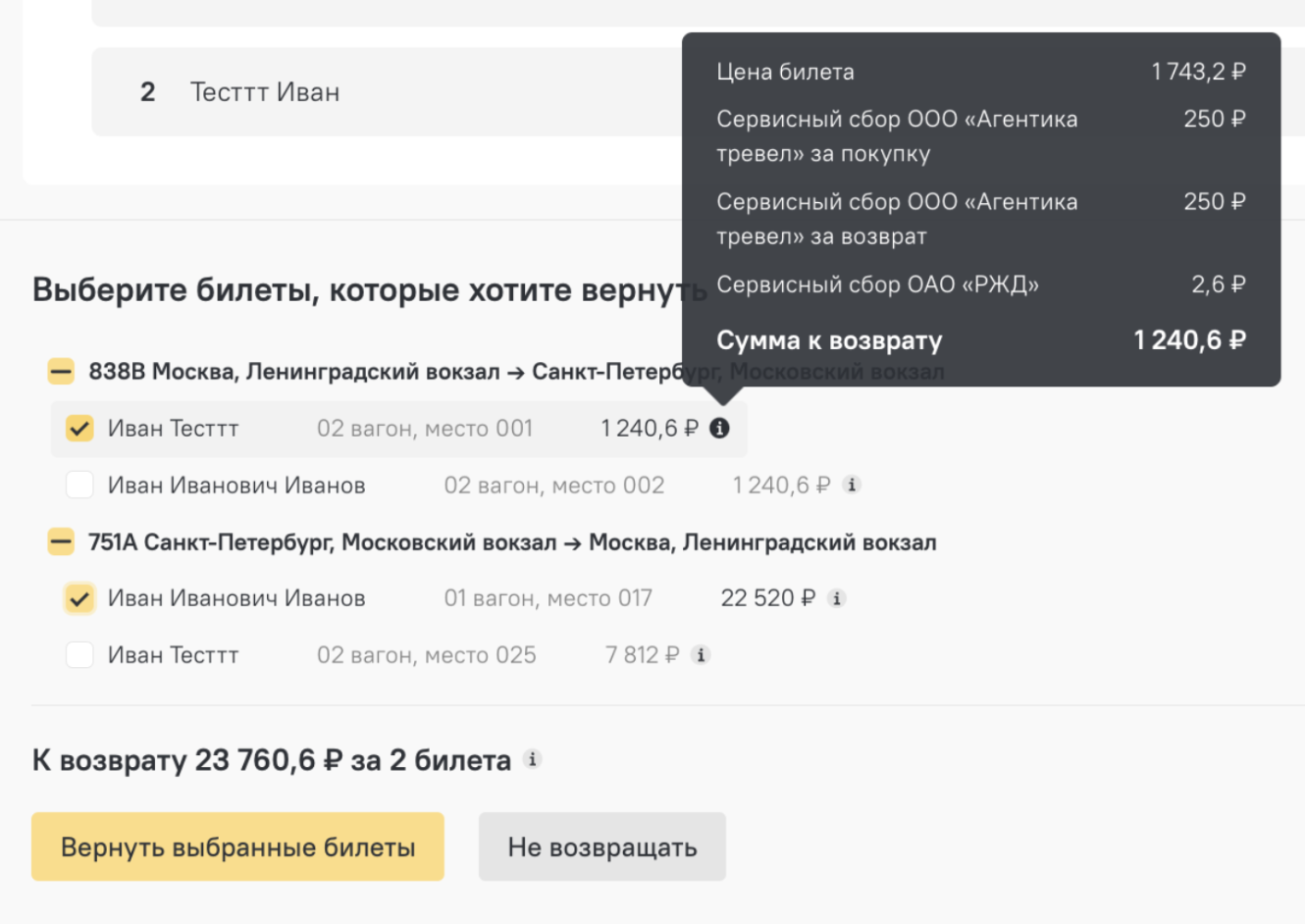Toggle the select-all checkbox for train 751A
Image resolution: width=1305 pixels, height=924 pixels.
pos(61,542)
